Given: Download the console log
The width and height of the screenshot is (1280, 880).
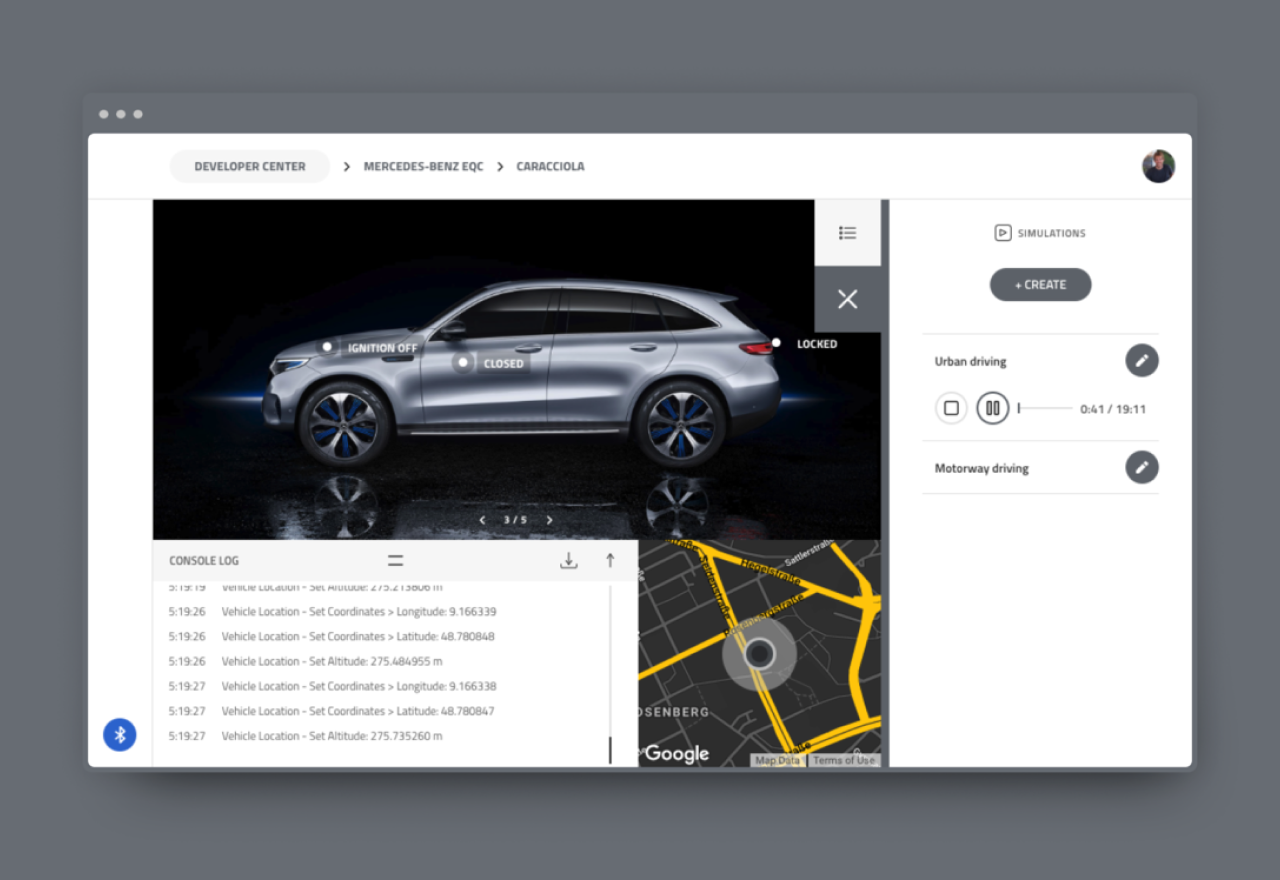Looking at the screenshot, I should point(569,561).
